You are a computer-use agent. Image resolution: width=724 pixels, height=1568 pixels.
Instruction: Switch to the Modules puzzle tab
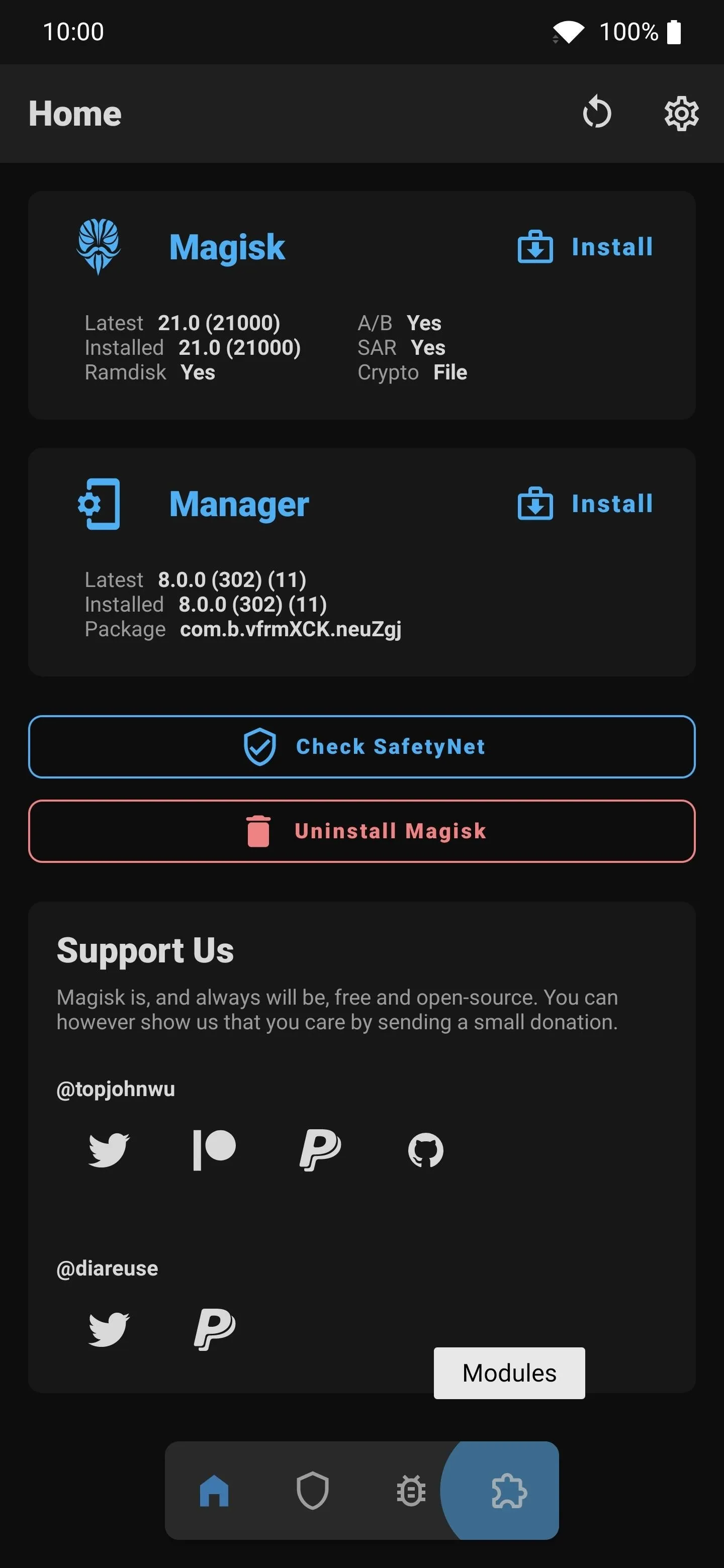[x=509, y=1491]
